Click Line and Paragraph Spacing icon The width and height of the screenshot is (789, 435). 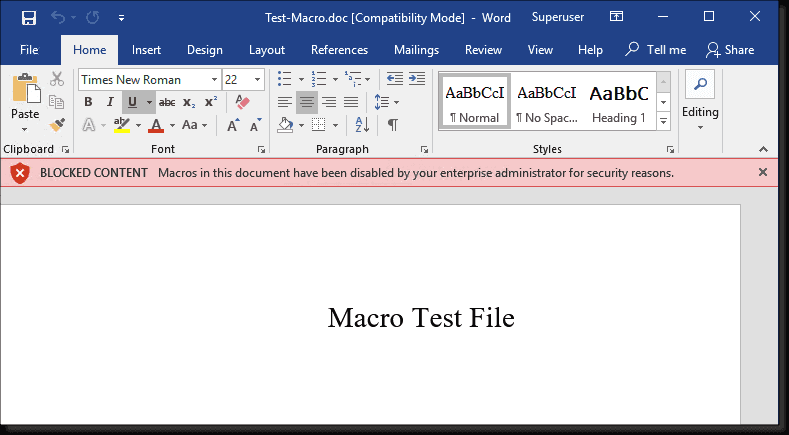[381, 103]
